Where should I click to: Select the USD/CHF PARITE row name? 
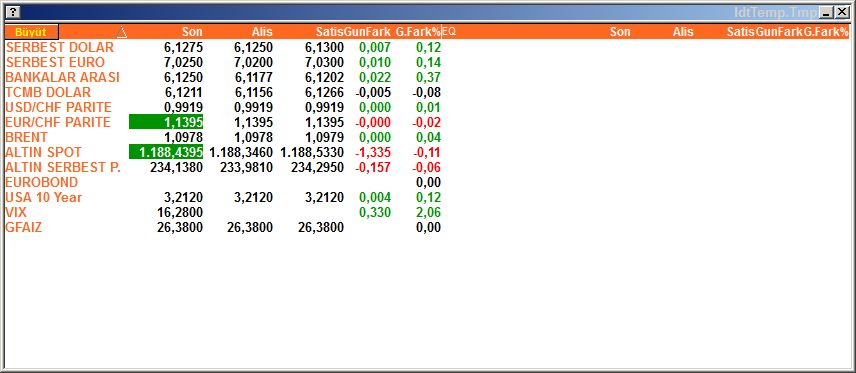coord(58,107)
